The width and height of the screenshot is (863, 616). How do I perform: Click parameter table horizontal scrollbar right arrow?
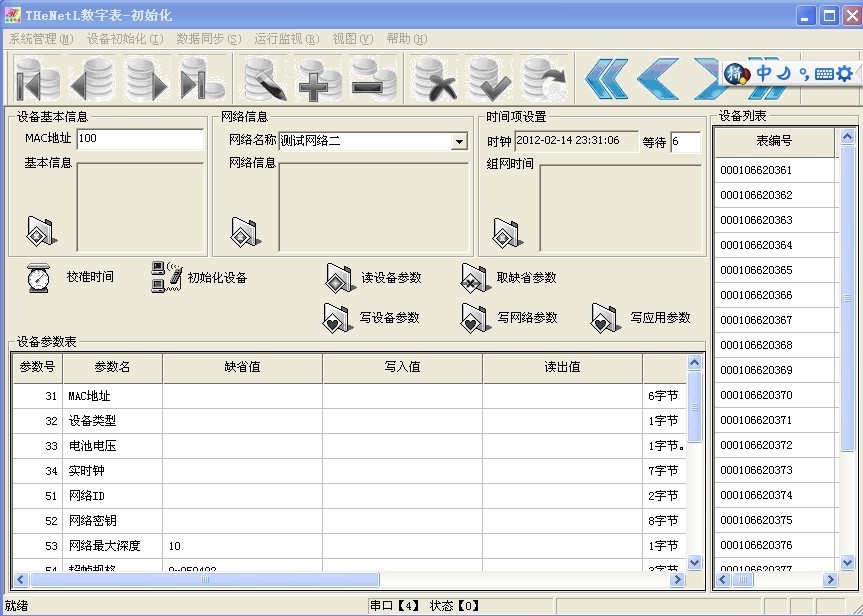(677, 579)
